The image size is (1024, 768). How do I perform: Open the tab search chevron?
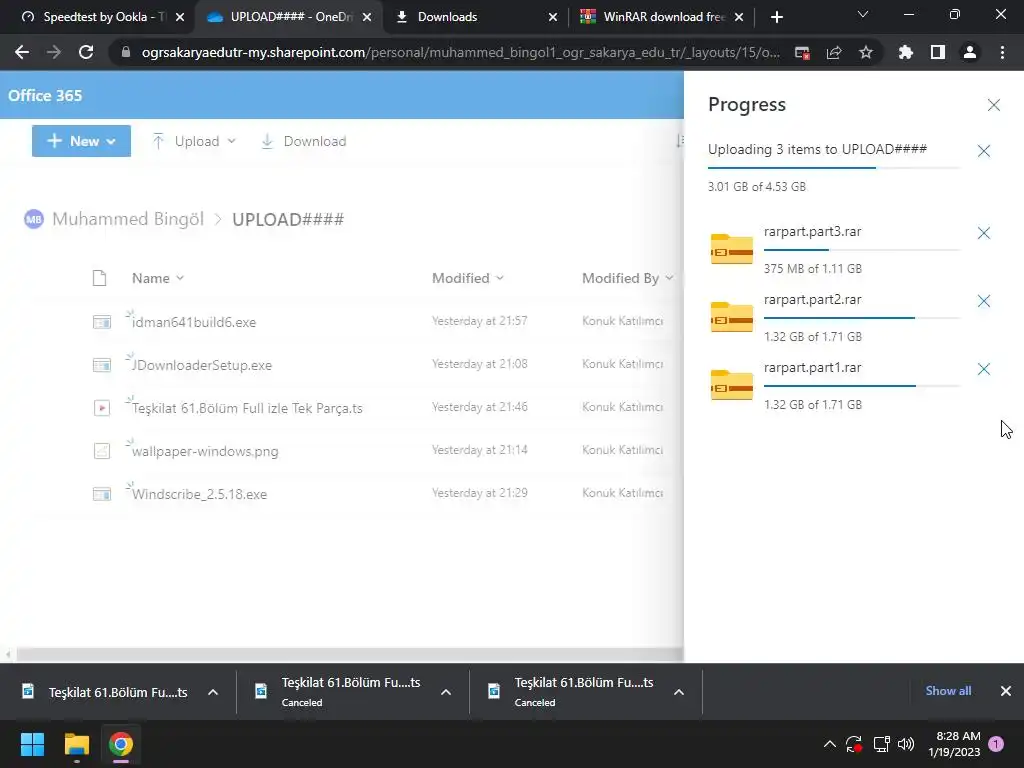[x=863, y=14]
